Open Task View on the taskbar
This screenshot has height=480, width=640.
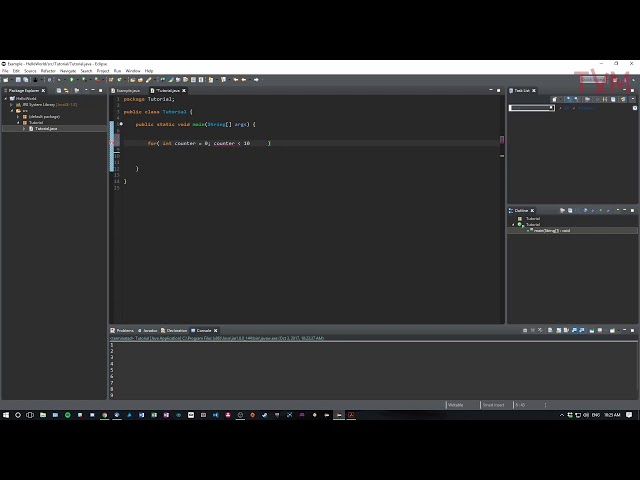pos(30,415)
